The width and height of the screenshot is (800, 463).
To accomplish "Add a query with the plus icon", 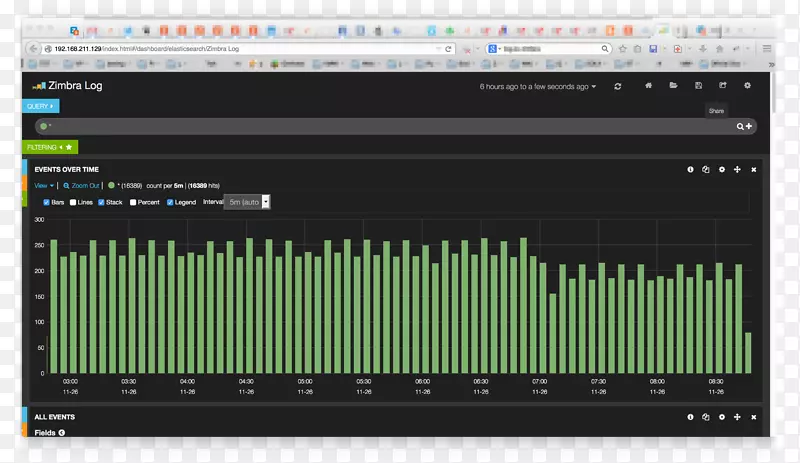I will (750, 127).
